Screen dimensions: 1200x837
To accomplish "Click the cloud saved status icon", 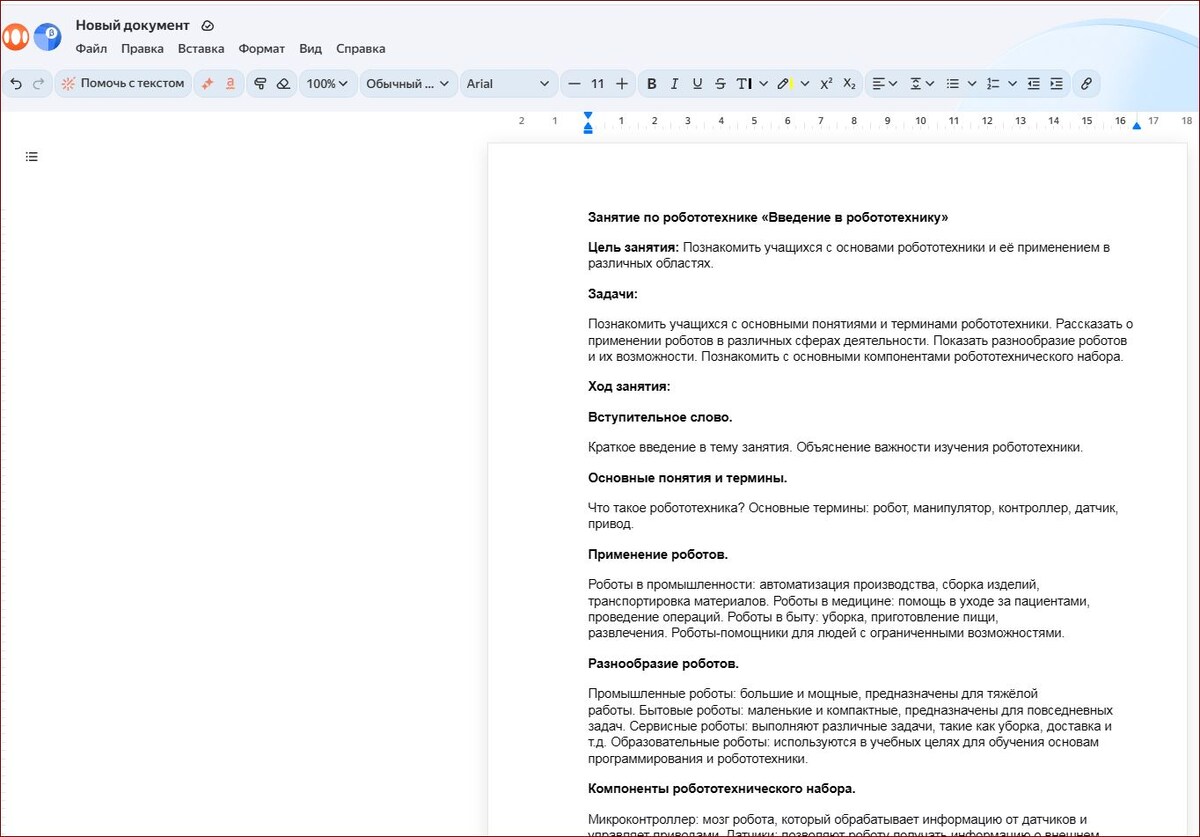I will [x=207, y=26].
